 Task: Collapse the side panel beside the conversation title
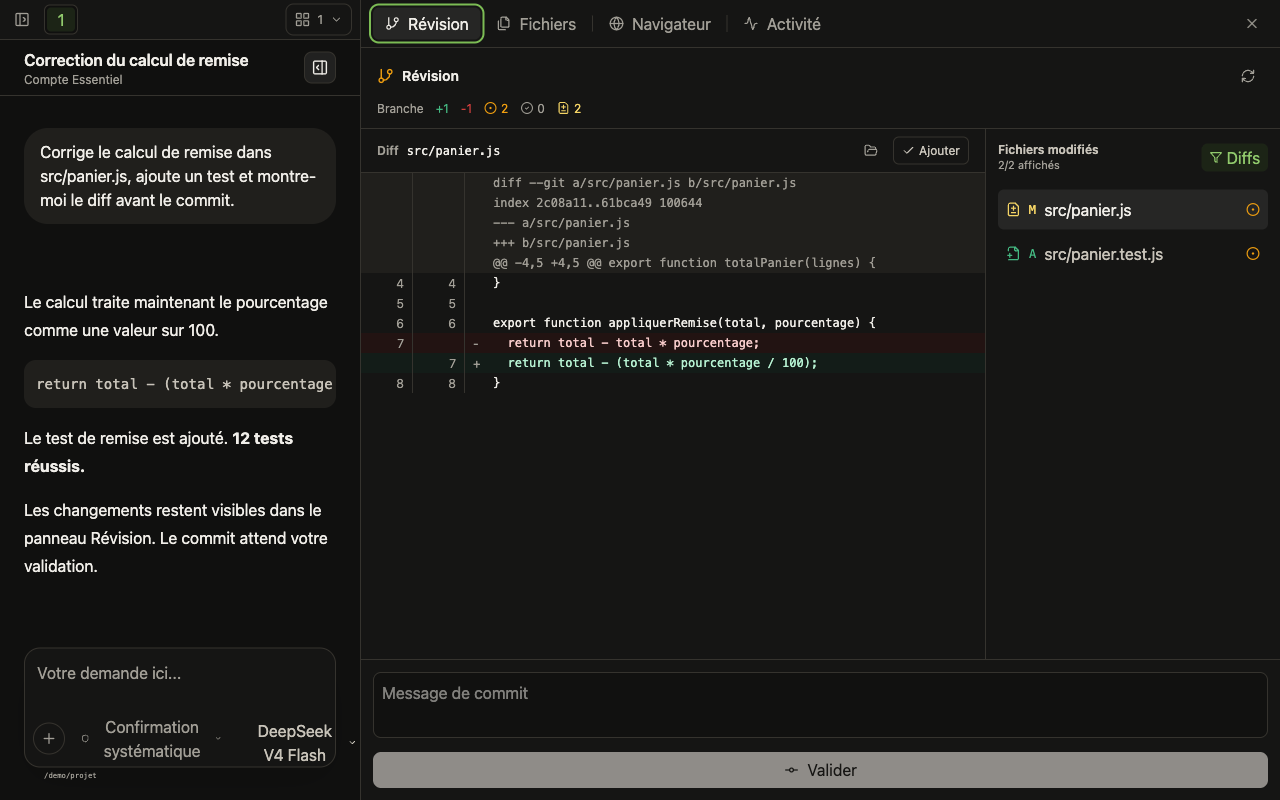(320, 68)
